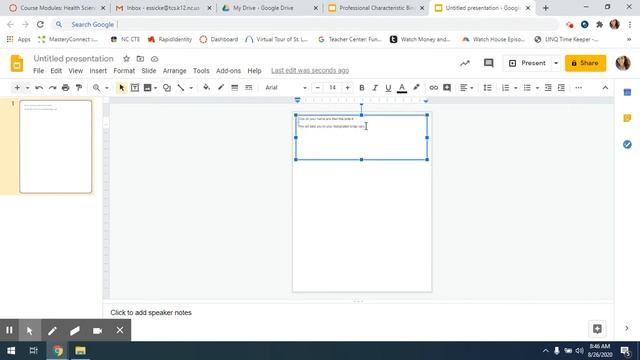Viewport: 640px width, 360px height.
Task: Star the Untitled presentation
Action: click(x=126, y=59)
